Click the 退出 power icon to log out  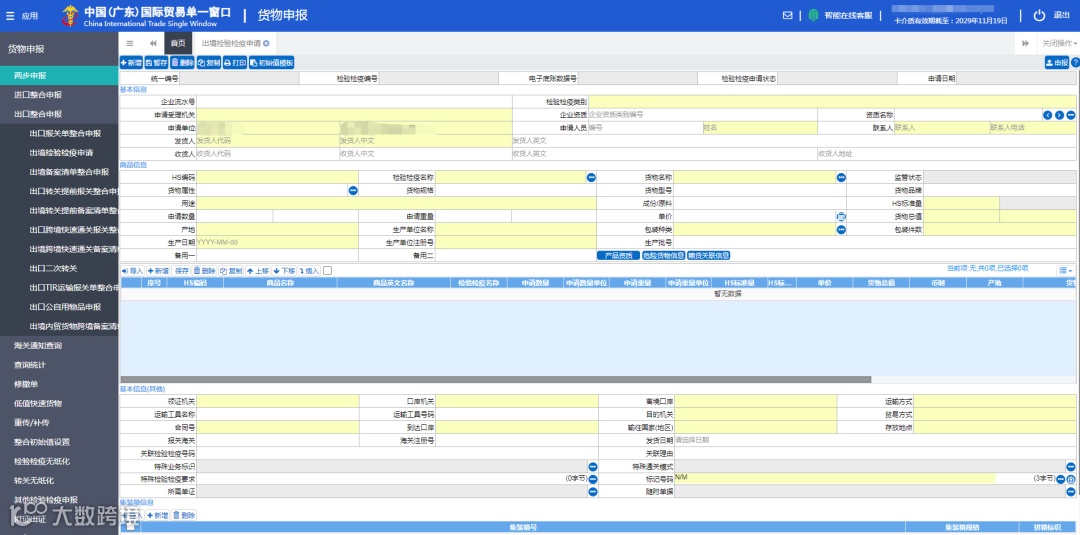tap(1039, 15)
